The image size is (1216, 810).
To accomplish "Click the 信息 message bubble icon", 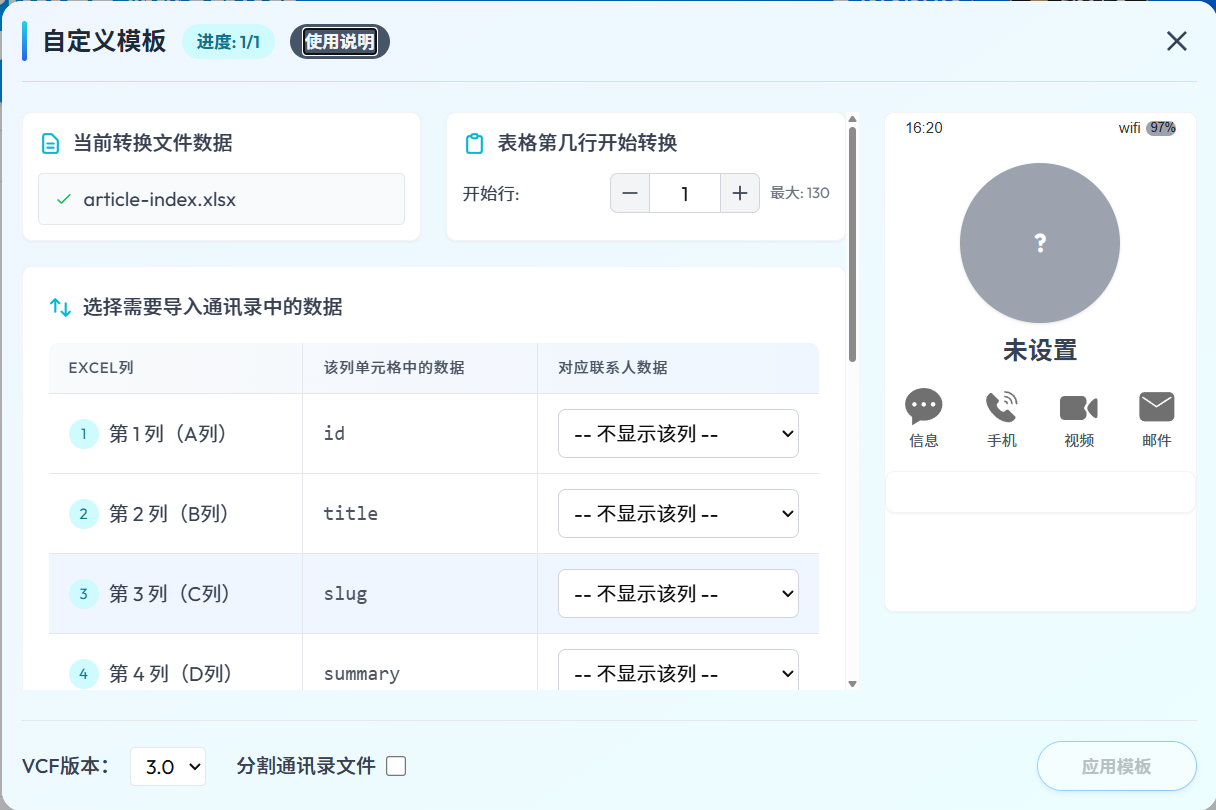I will coord(924,406).
